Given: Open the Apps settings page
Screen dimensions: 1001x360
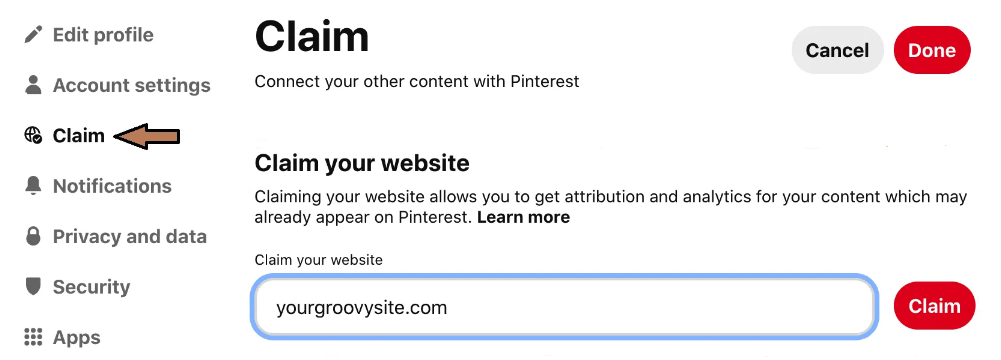Looking at the screenshot, I should click(x=77, y=337).
